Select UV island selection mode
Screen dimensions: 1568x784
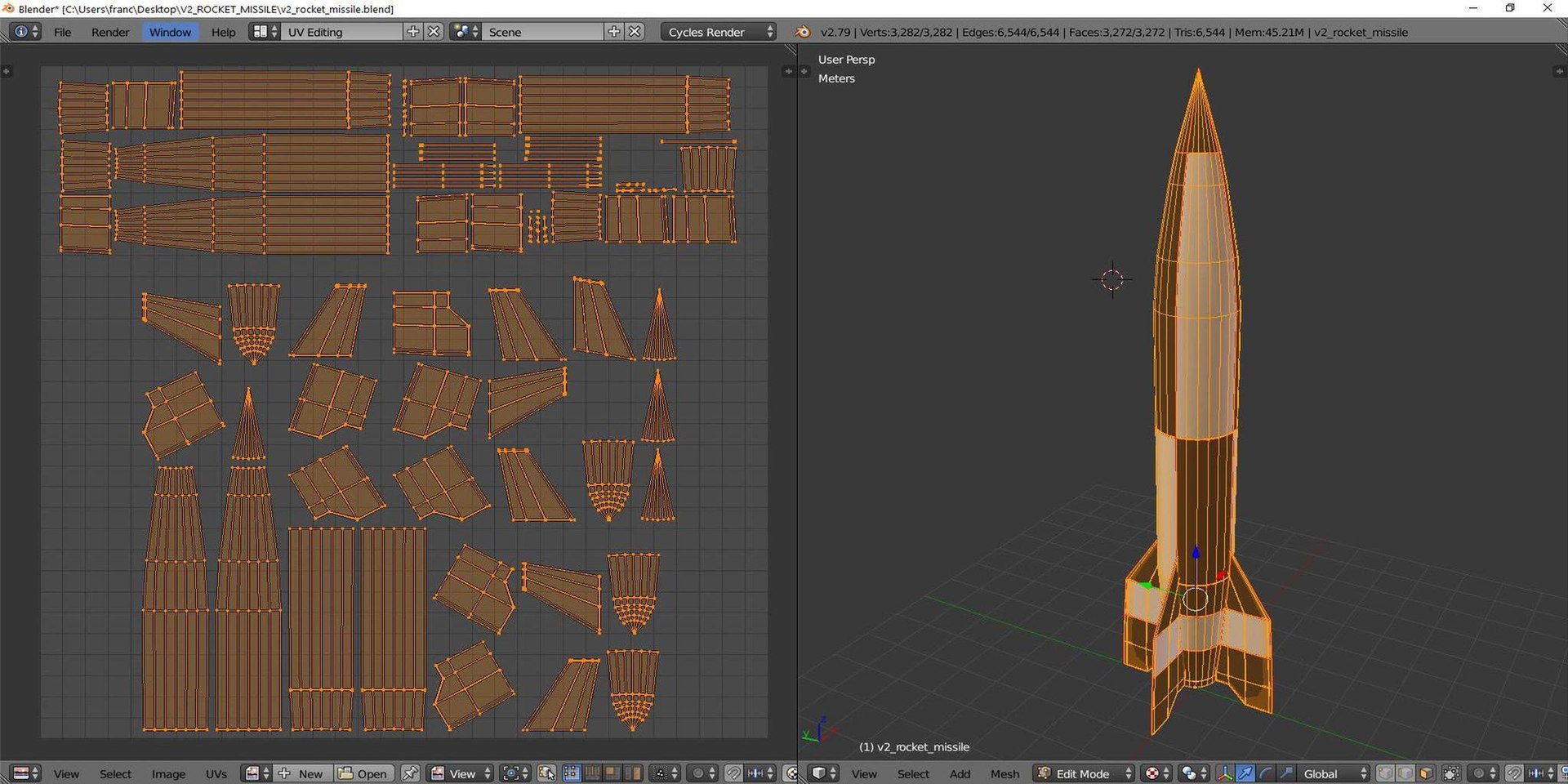pos(633,773)
